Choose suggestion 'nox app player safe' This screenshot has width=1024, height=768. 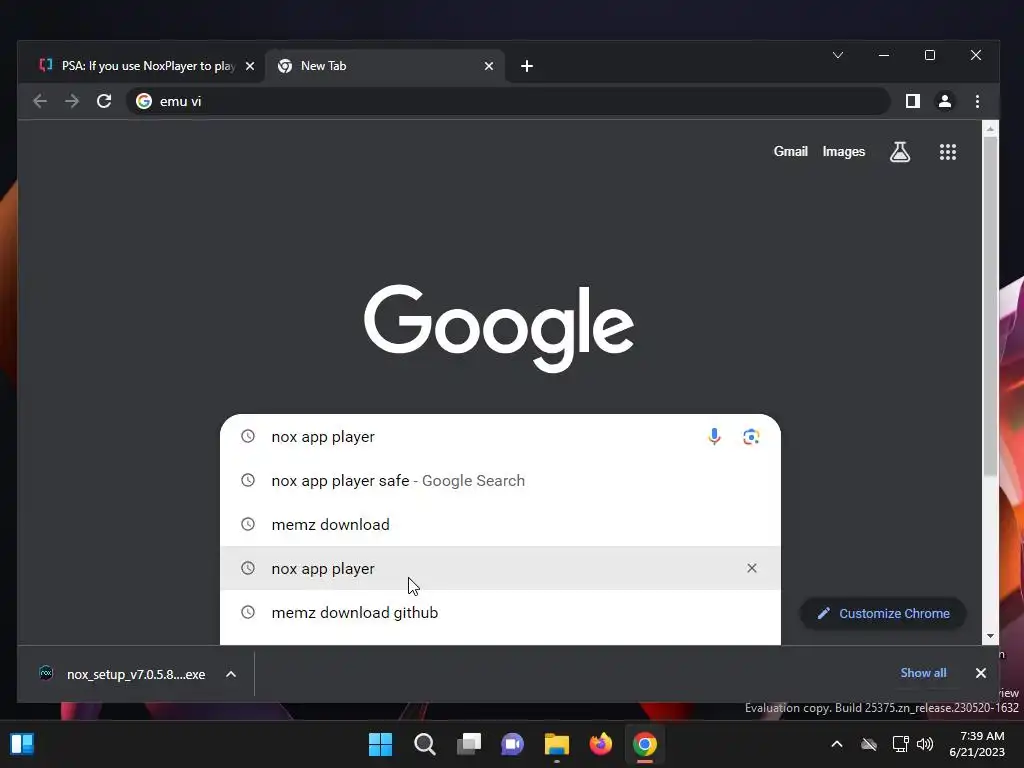click(500, 481)
